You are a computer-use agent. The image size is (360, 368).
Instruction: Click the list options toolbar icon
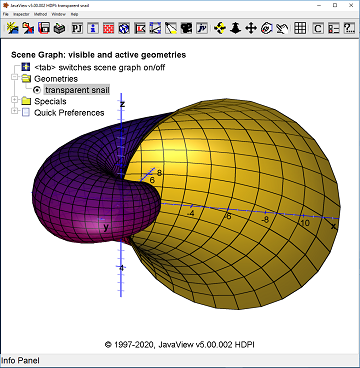(x=333, y=28)
